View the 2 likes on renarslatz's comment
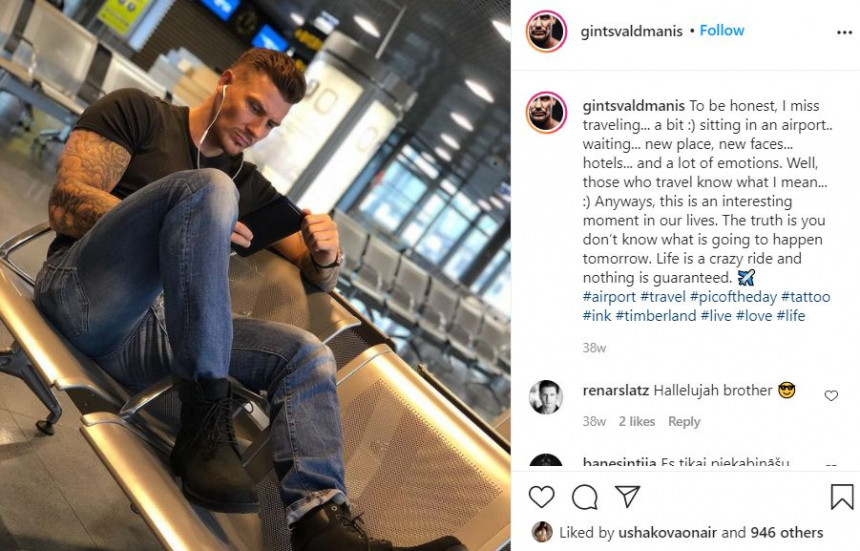Screen dimensions: 860x551 pos(637,421)
